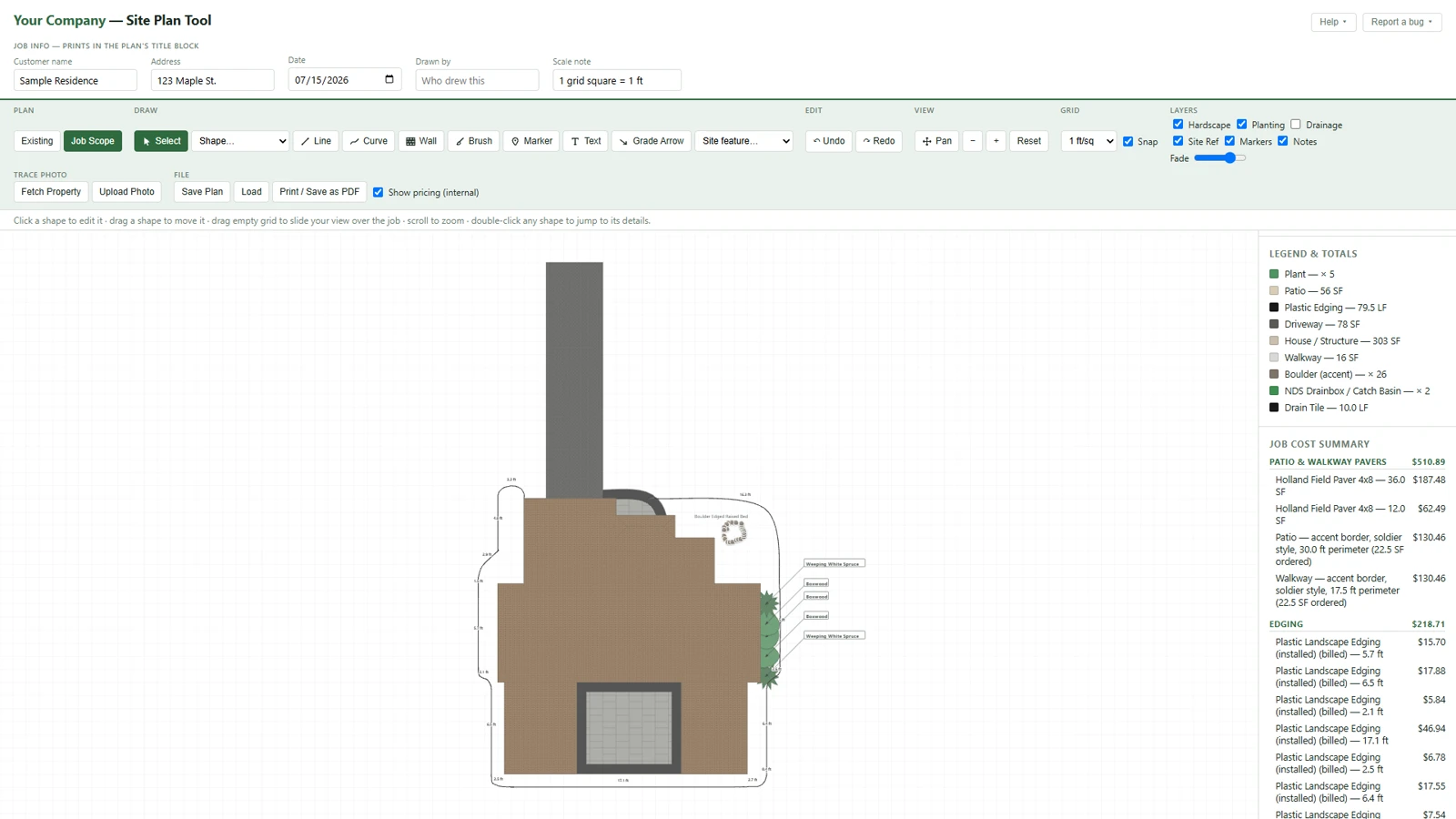The image size is (1456, 819).
Task: Click the Date field
Action: 345,80
